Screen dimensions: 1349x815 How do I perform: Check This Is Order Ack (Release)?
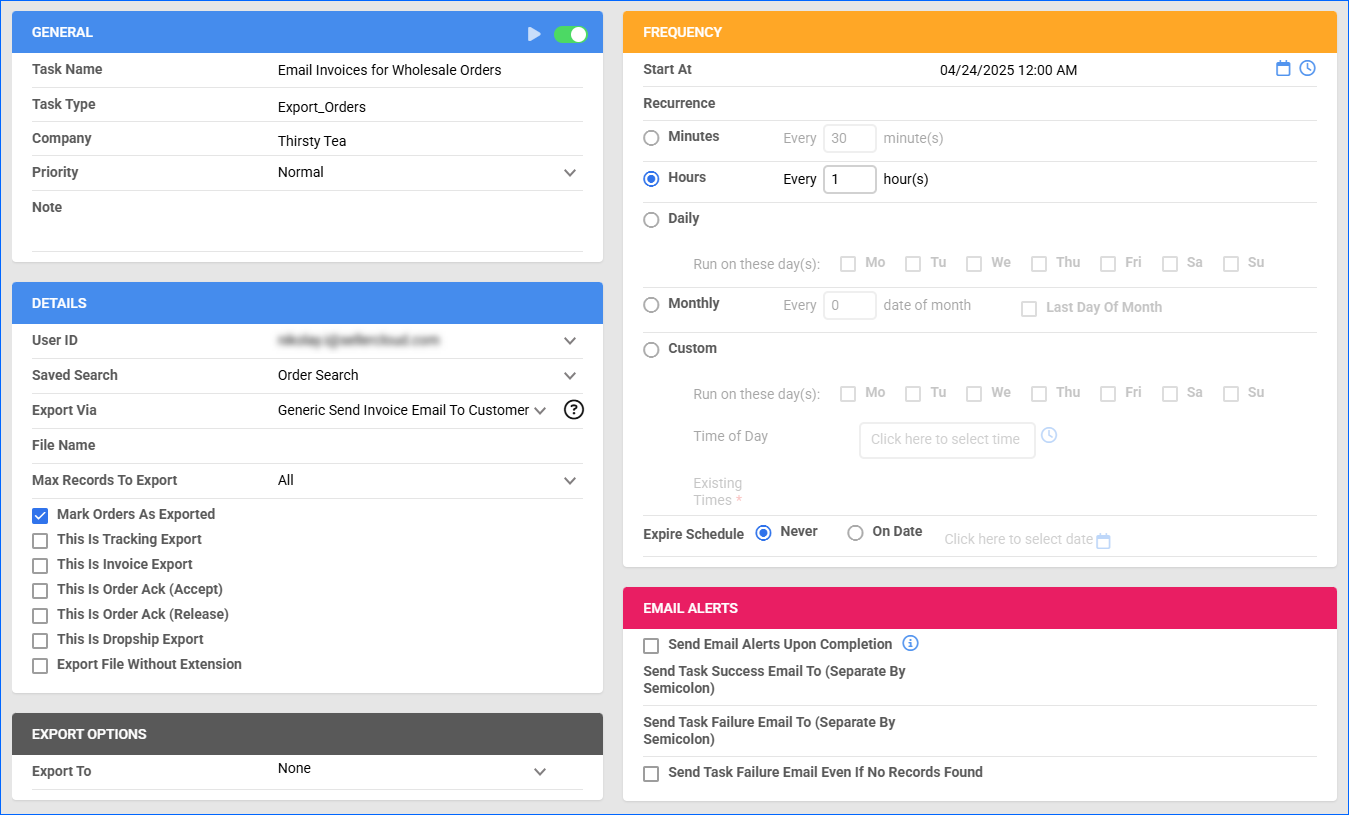coord(40,616)
